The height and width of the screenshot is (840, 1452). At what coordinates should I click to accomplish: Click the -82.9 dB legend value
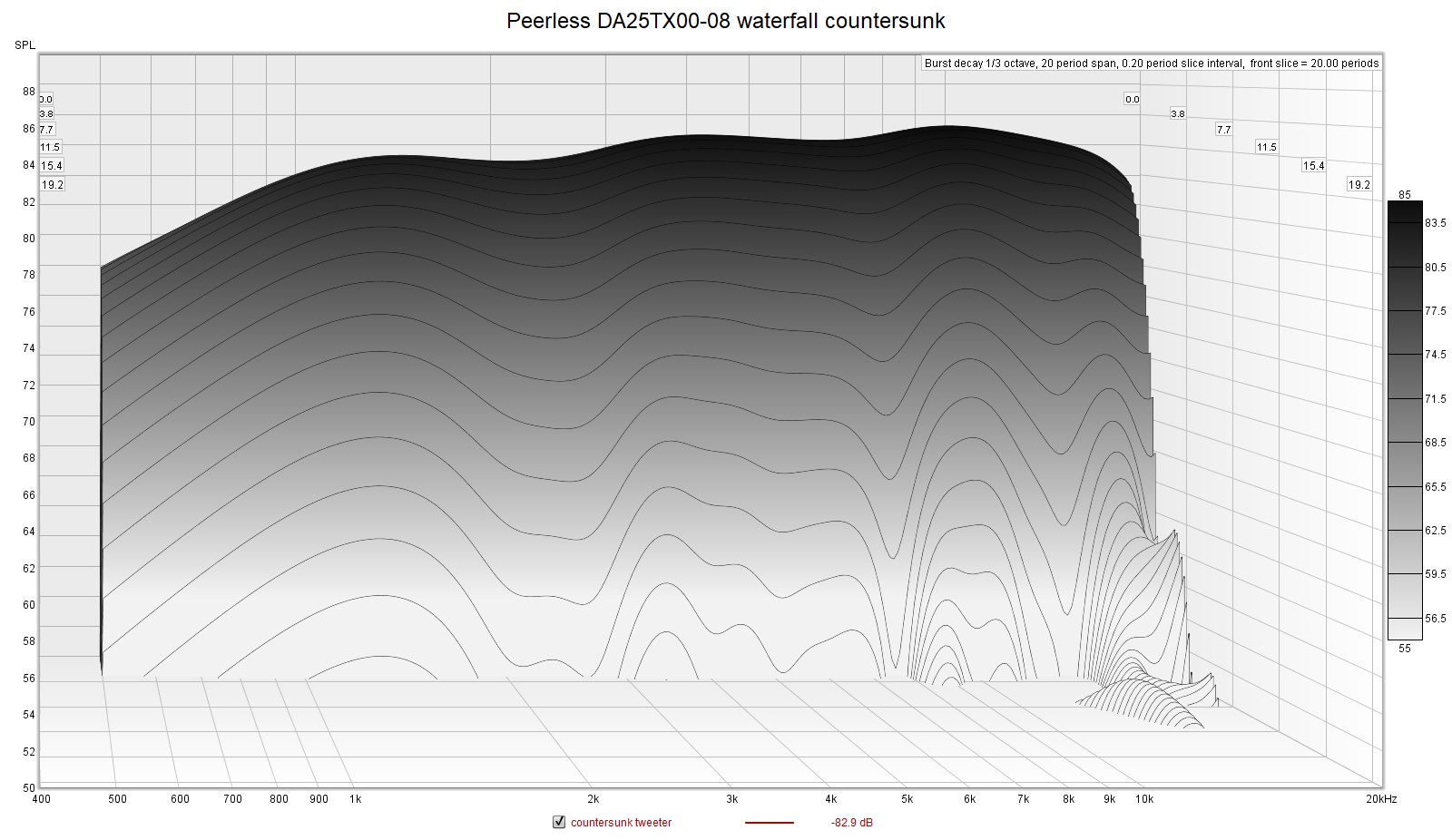(852, 823)
